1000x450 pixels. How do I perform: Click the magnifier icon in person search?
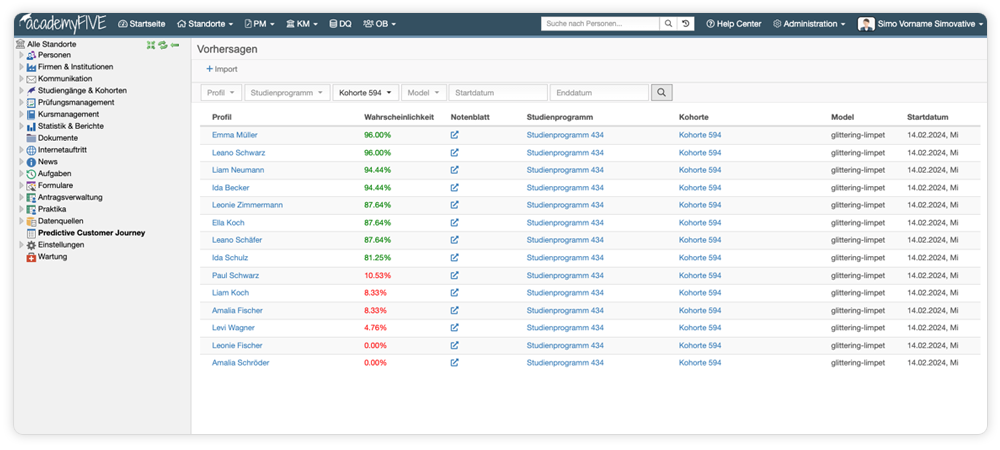tap(668, 24)
